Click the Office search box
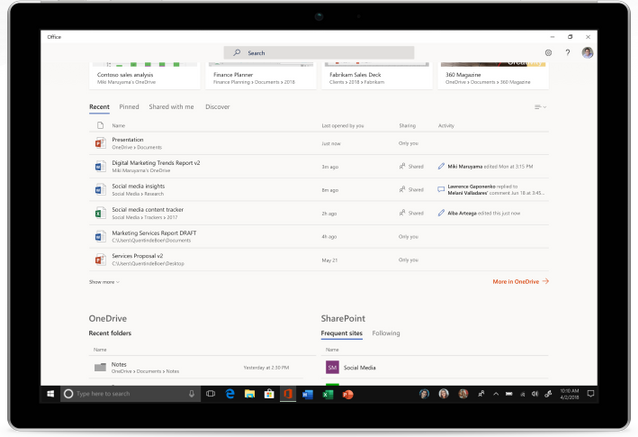Screen dimensions: 638x437 click(x=319, y=52)
